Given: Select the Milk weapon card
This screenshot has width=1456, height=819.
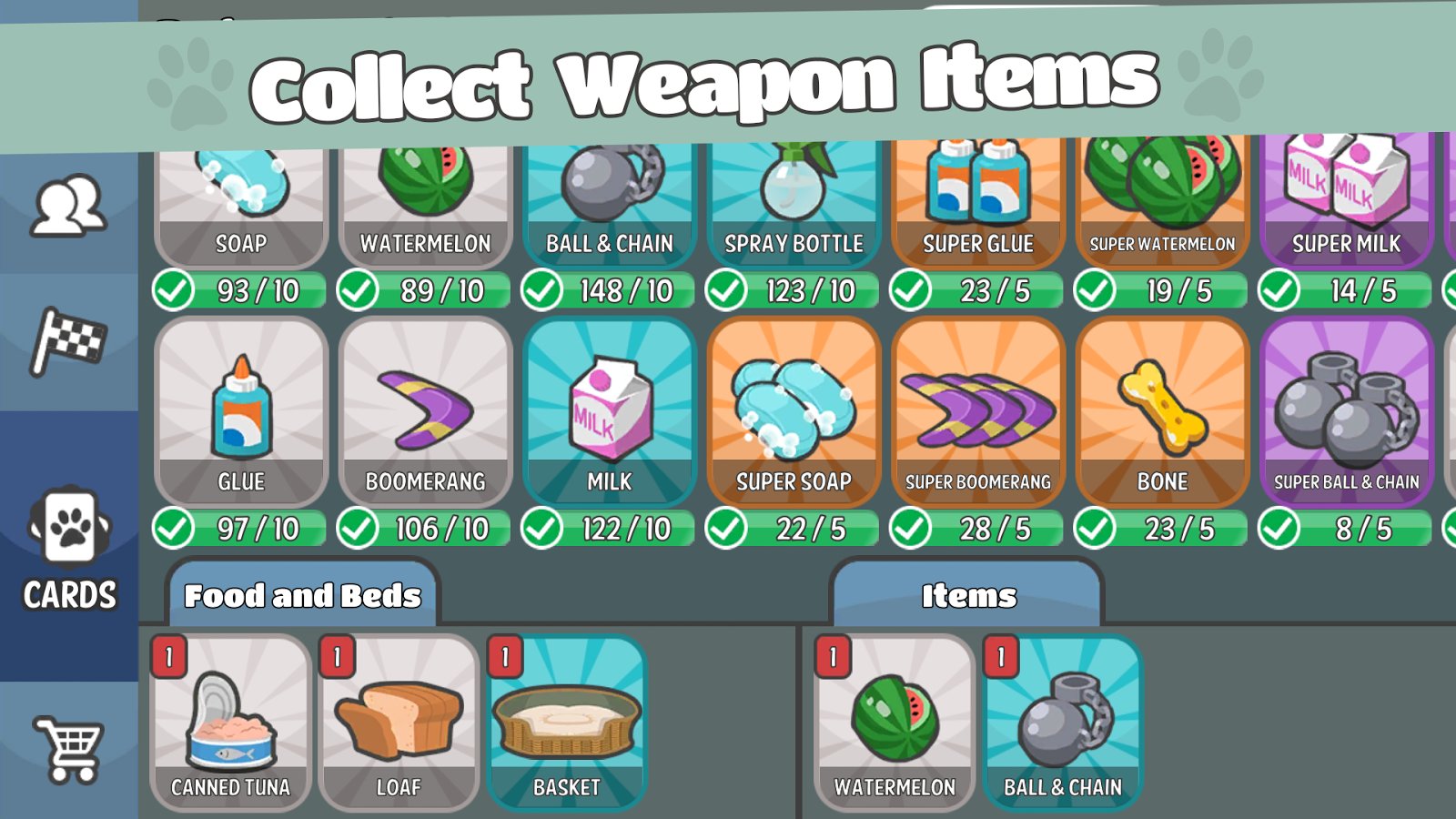Looking at the screenshot, I should (610, 412).
